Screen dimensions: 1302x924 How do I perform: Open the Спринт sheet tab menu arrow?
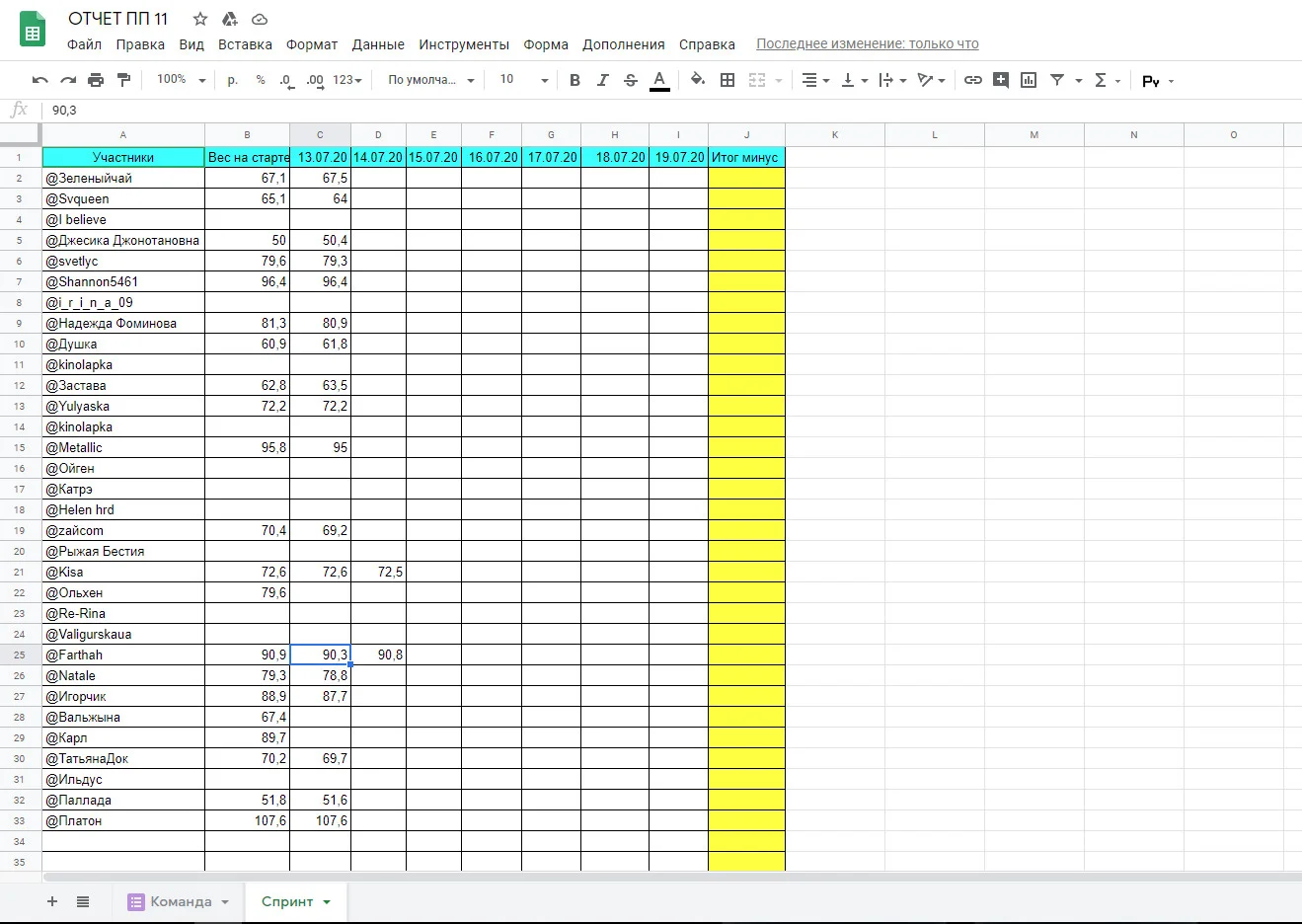(327, 902)
